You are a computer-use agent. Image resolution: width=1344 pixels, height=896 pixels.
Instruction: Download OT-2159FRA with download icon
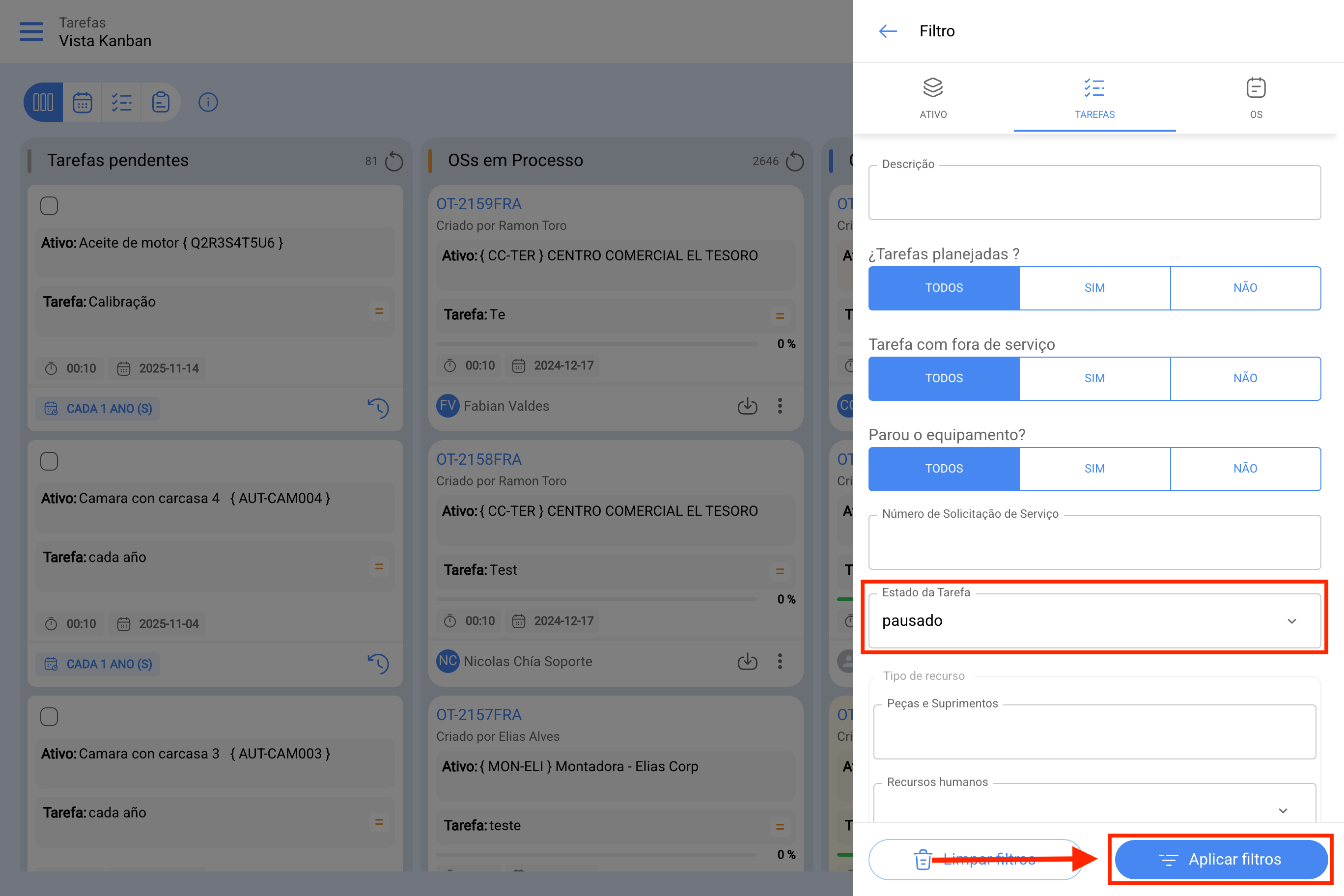coord(748,406)
